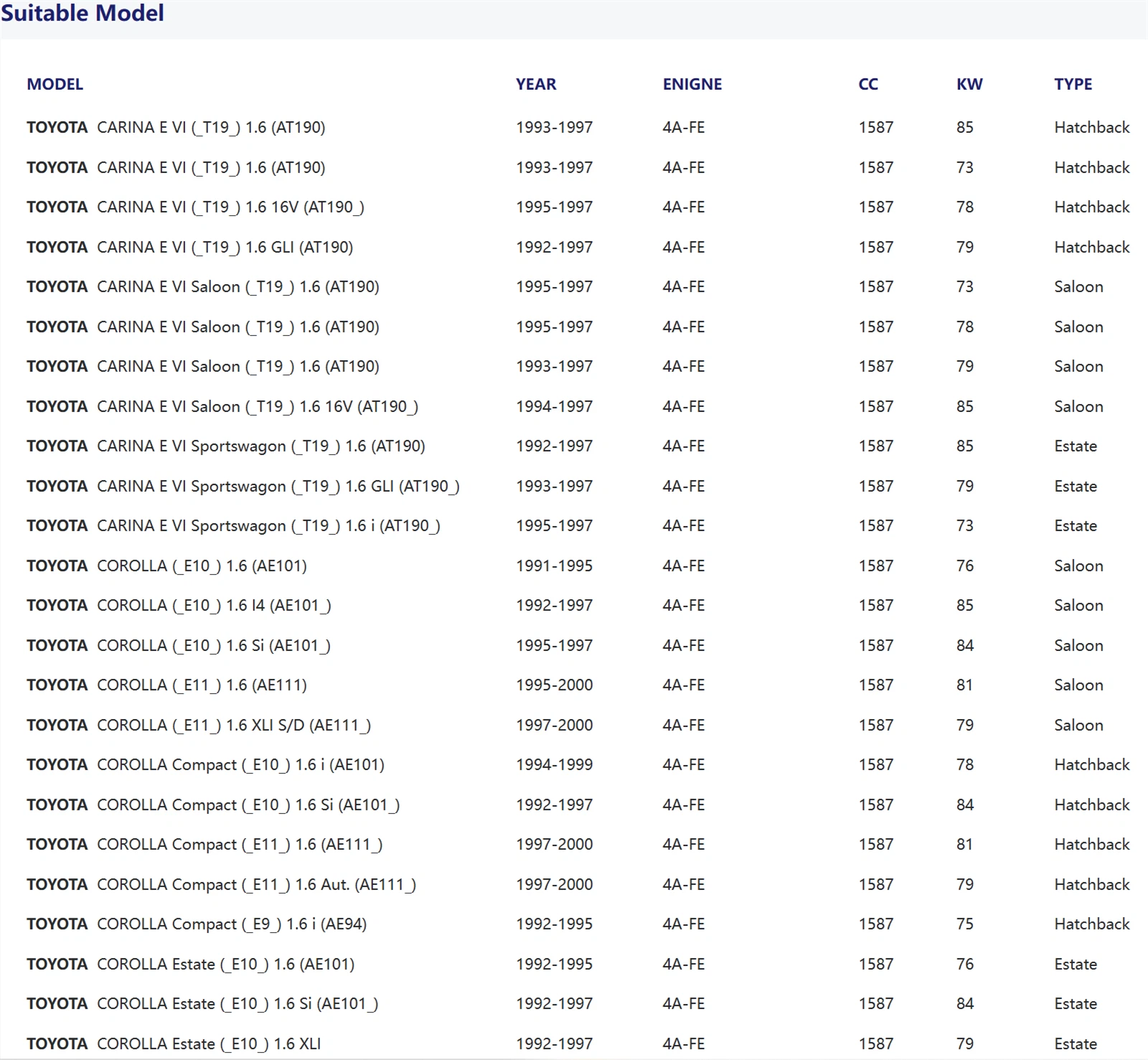Click the YEAR column header
This screenshot has height=1060, width=1148.
536,84
